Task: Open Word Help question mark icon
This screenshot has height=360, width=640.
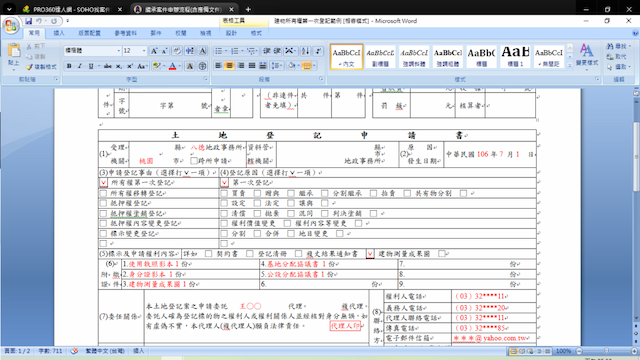Action: (x=635, y=33)
